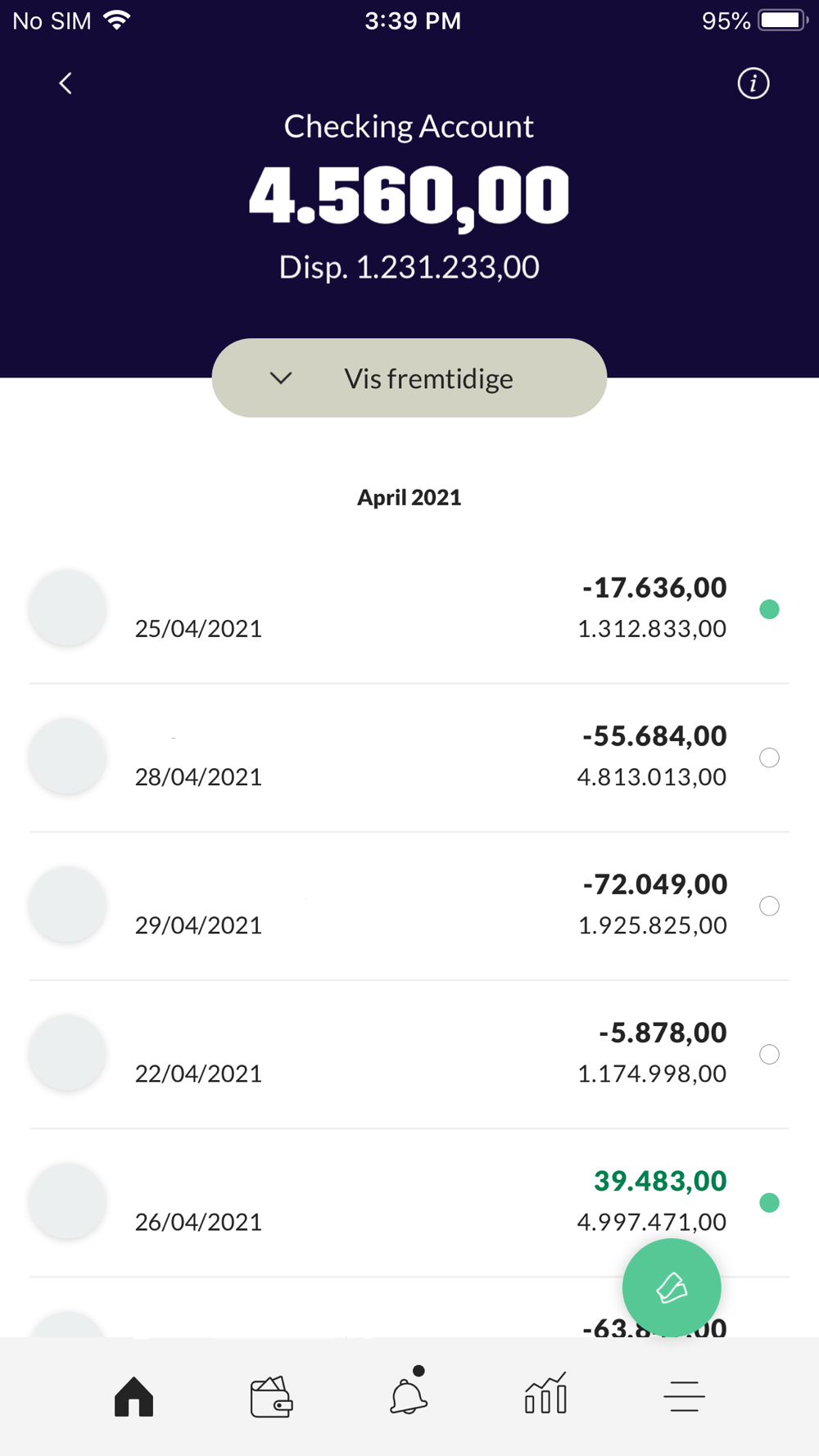The height and width of the screenshot is (1456, 819).
Task: Open the statistics chart icon
Action: click(x=545, y=1395)
